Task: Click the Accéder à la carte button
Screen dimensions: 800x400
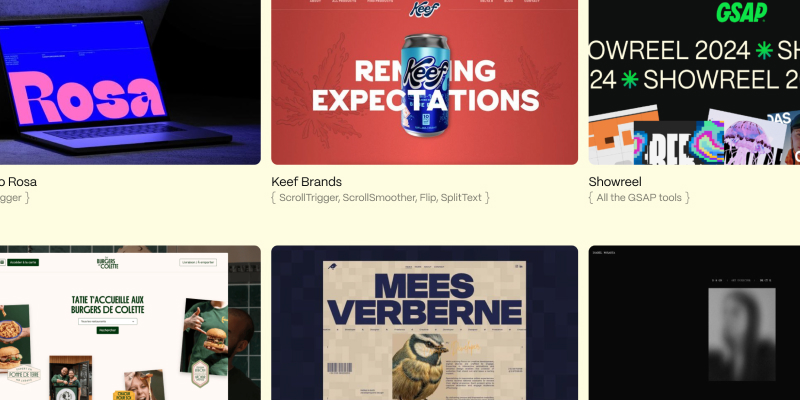Action: 23,262
